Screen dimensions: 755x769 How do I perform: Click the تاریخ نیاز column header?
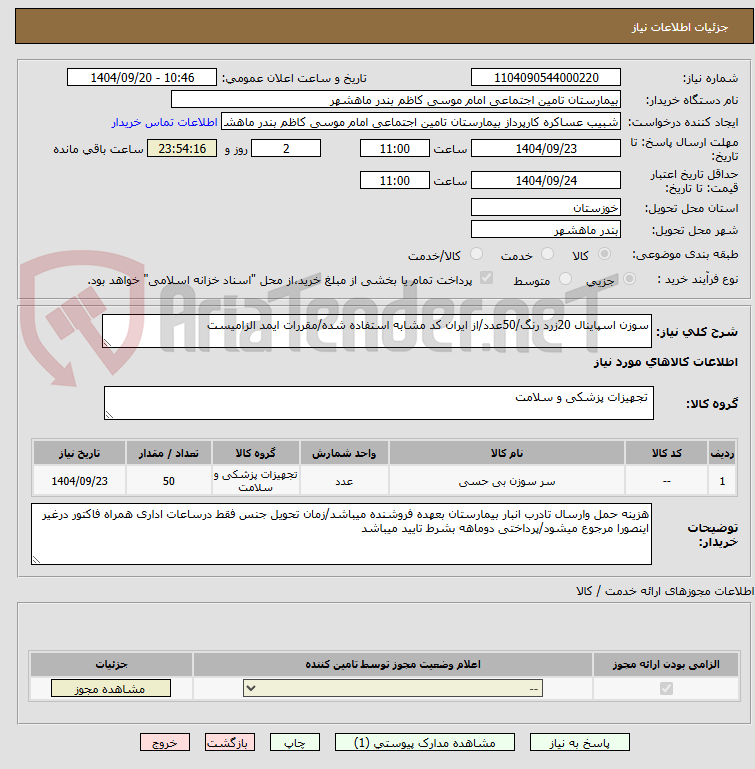[79, 453]
